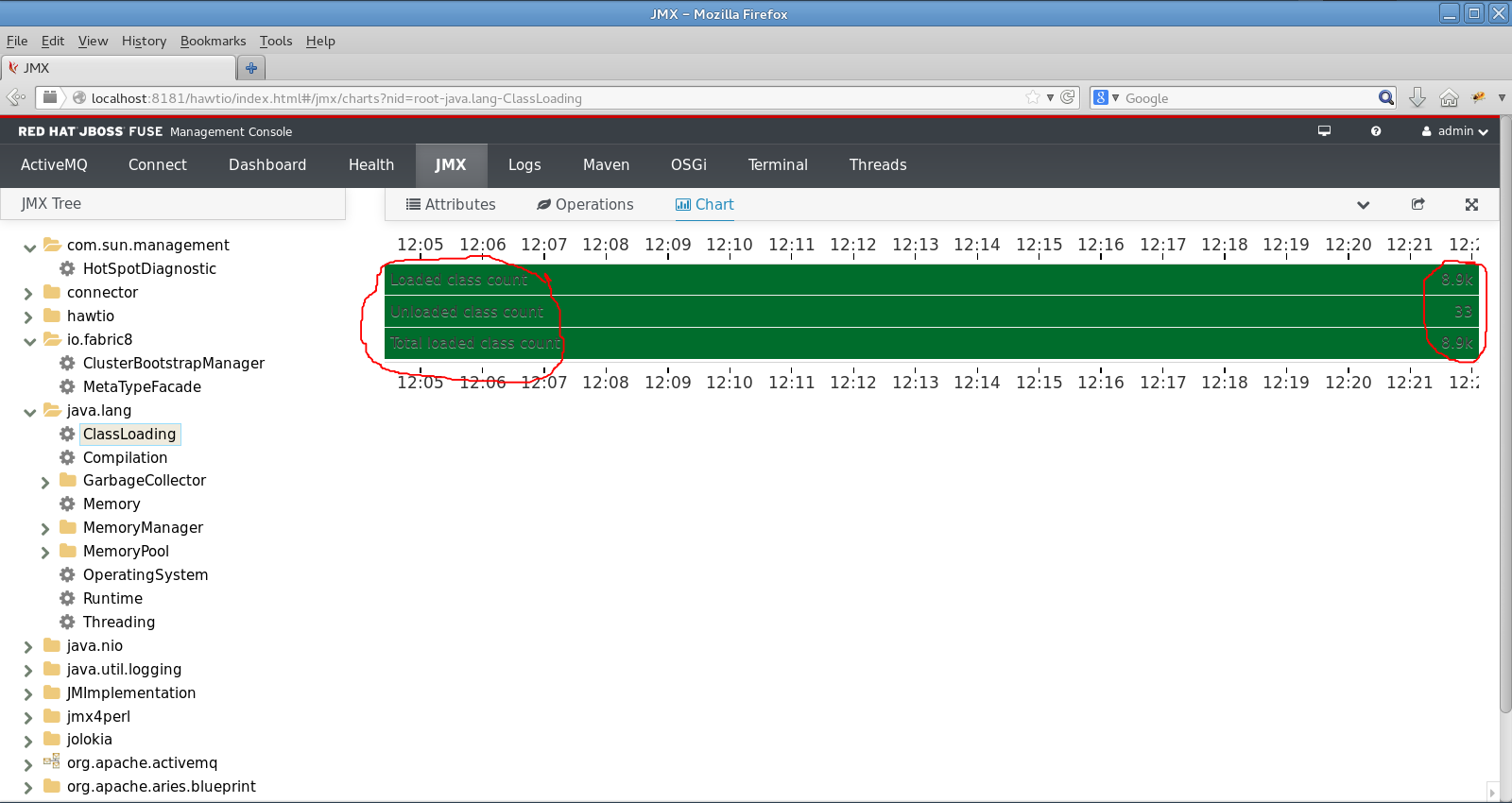The image size is (1512, 803).
Task: Open the Firefox downloads arrow icon
Action: point(1417,97)
